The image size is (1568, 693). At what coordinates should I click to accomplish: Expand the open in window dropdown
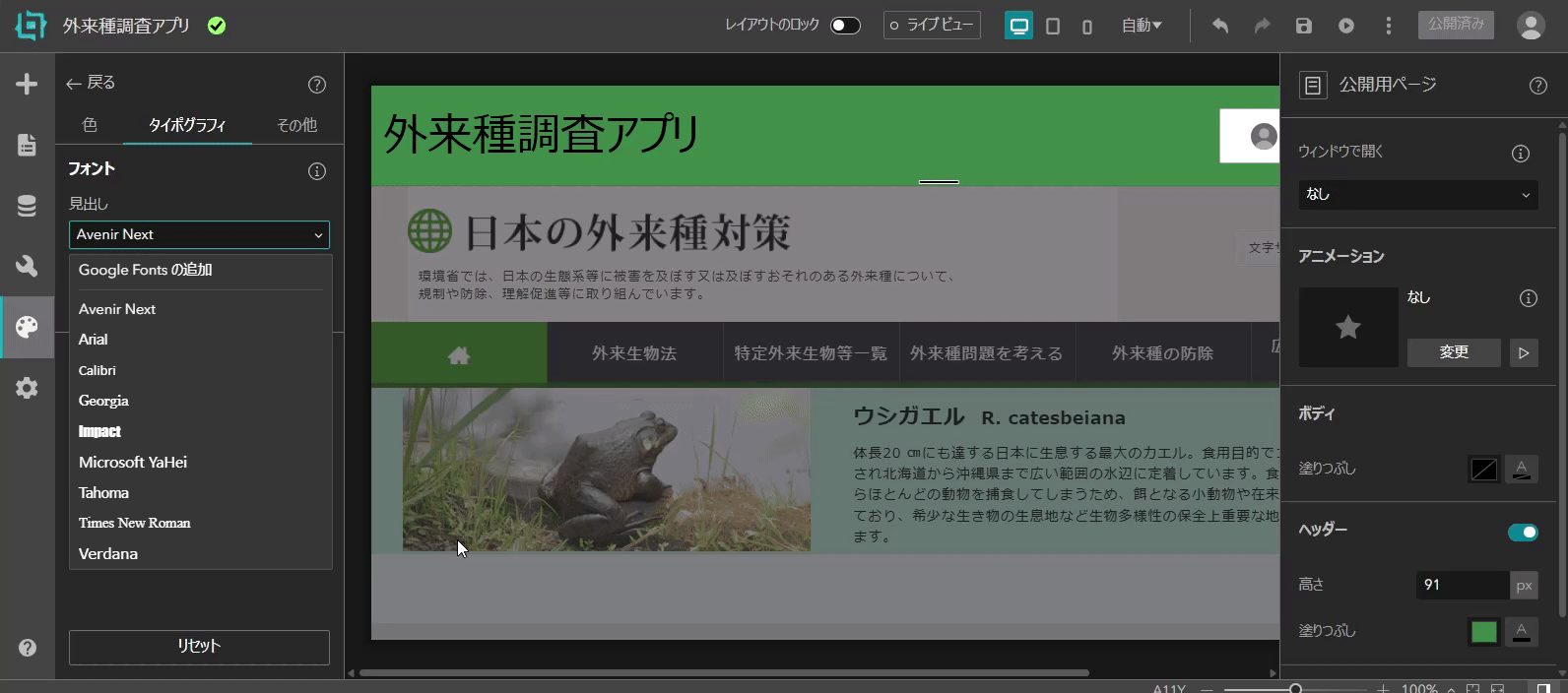(x=1417, y=195)
